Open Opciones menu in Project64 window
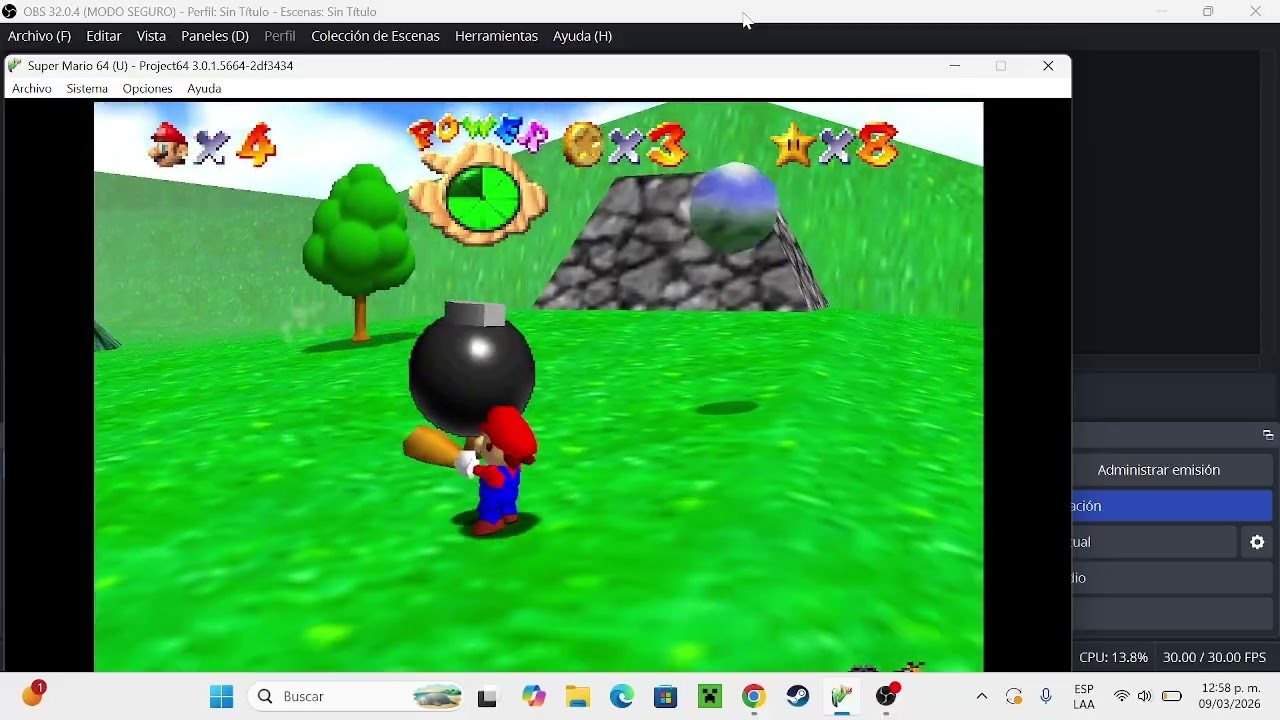Image resolution: width=1280 pixels, height=720 pixels. pos(147,89)
